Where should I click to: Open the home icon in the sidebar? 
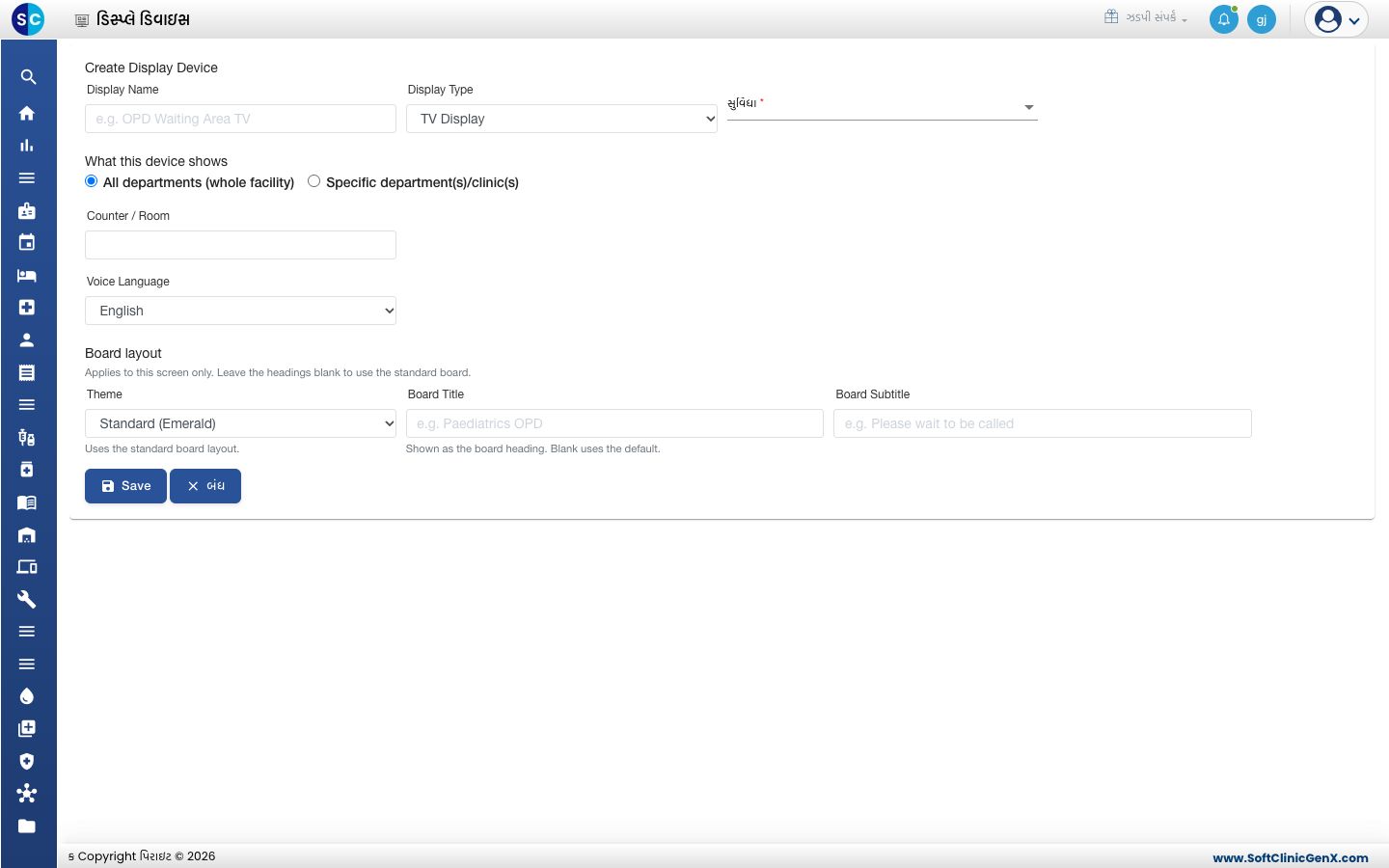pos(27,113)
